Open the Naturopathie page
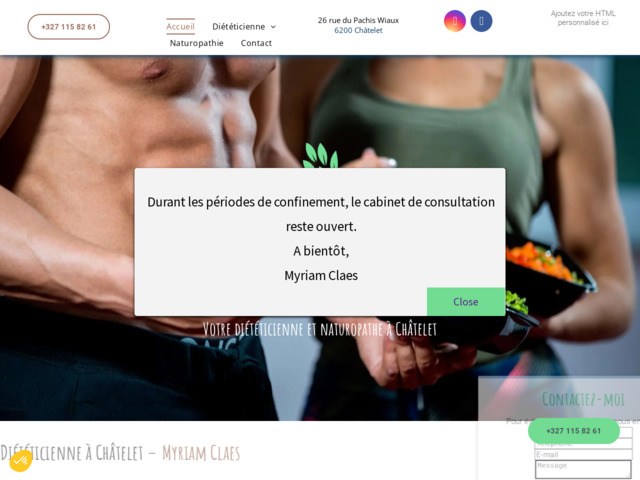Viewport: 640px width, 480px height. [x=196, y=43]
